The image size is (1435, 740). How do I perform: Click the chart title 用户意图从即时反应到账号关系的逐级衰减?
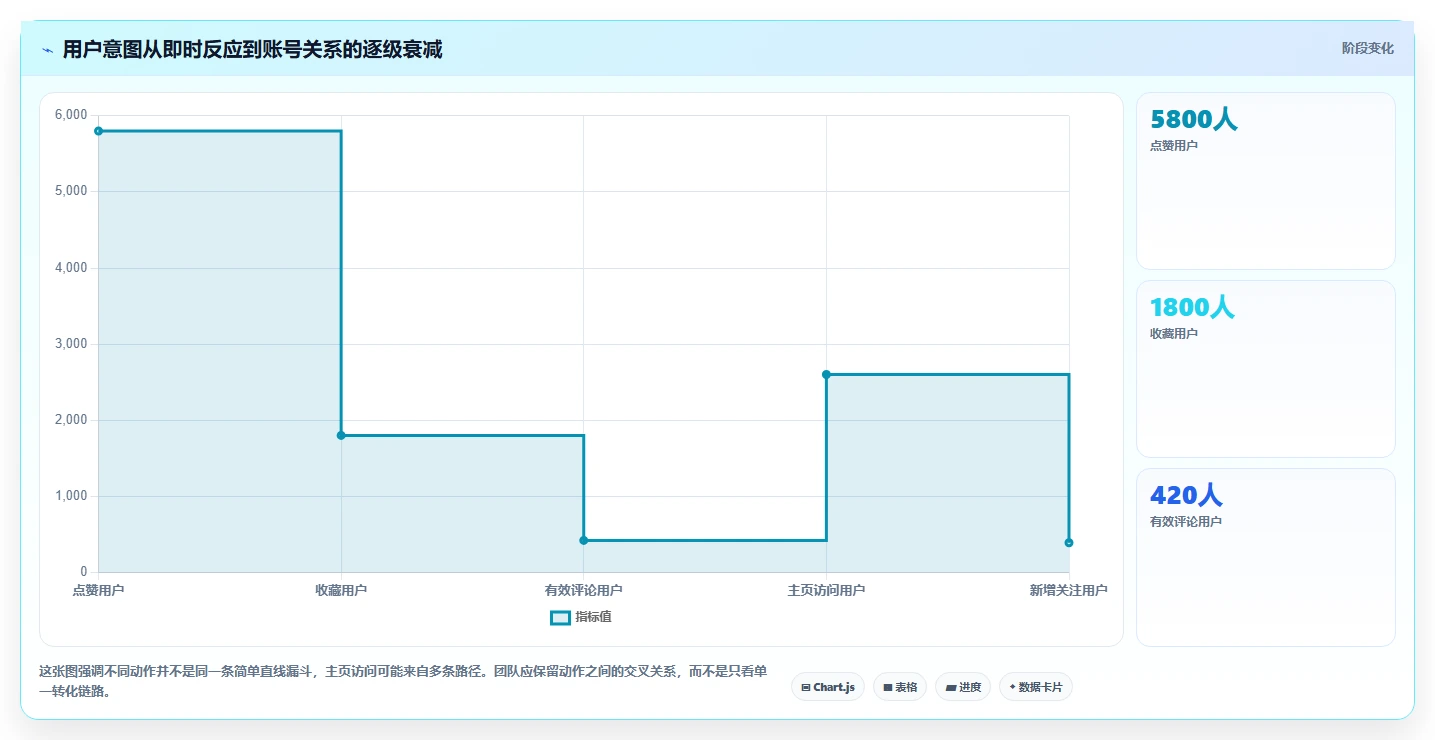252,49
